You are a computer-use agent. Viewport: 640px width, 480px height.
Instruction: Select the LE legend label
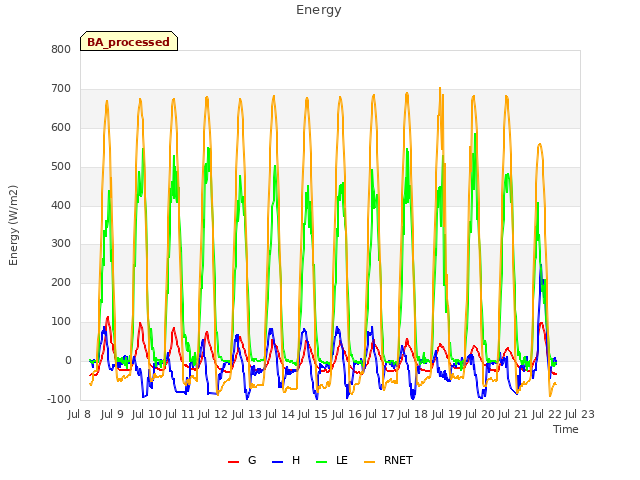342,460
